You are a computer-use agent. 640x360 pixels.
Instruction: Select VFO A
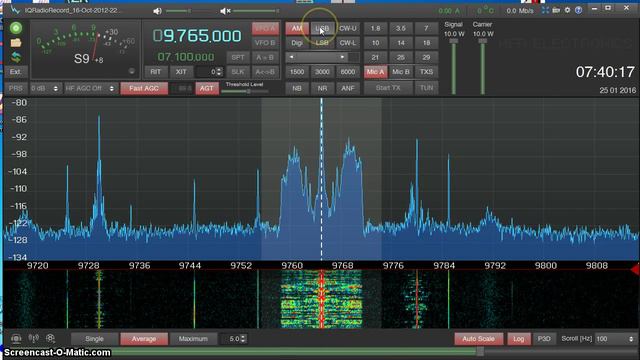pyautogui.click(x=265, y=29)
